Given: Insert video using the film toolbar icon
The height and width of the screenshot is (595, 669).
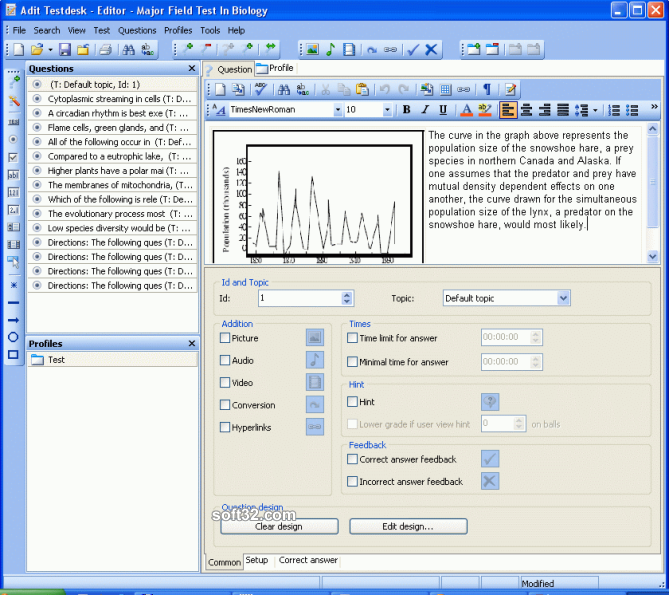Looking at the screenshot, I should coord(349,49).
